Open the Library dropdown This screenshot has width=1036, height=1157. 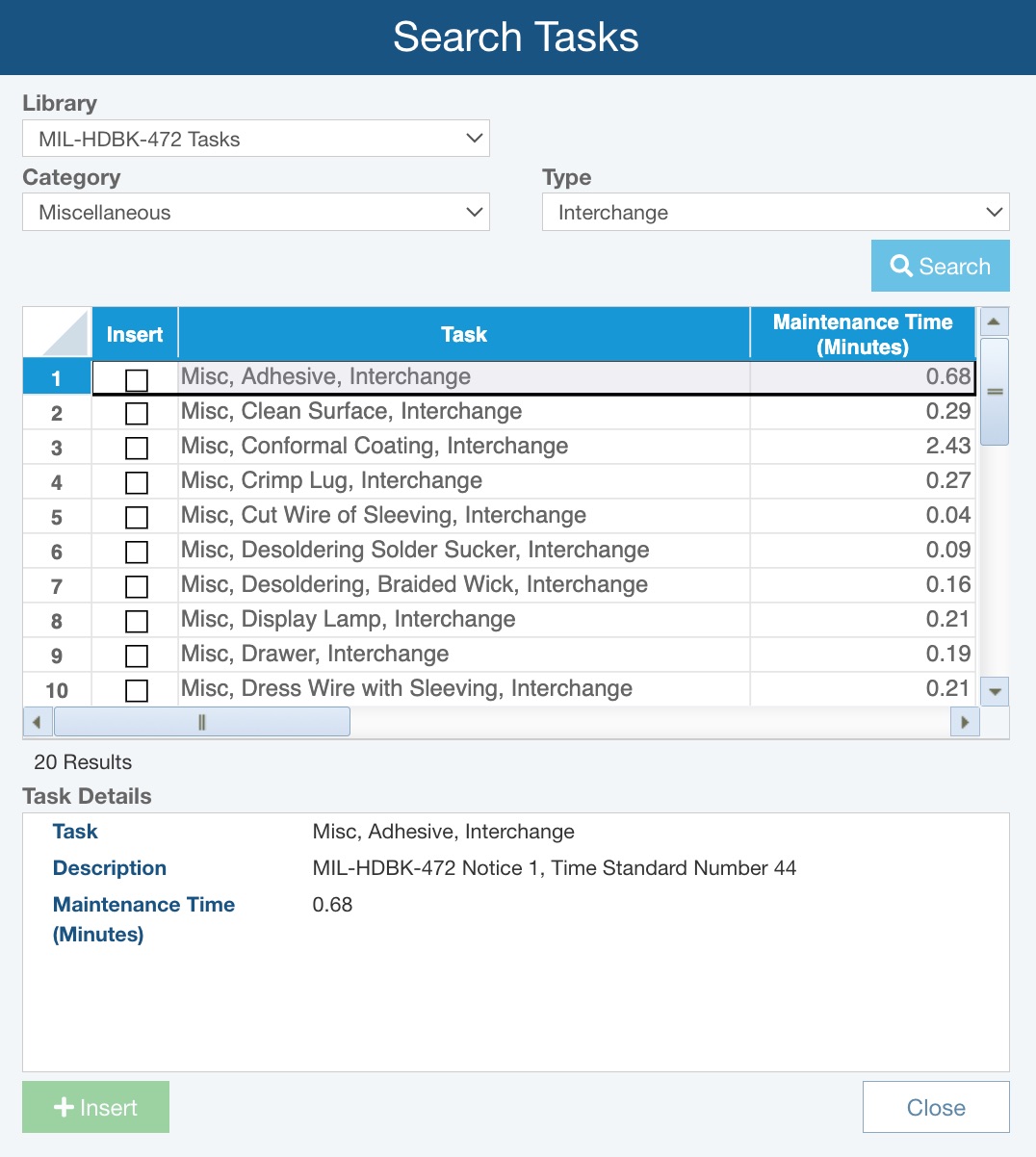255,139
